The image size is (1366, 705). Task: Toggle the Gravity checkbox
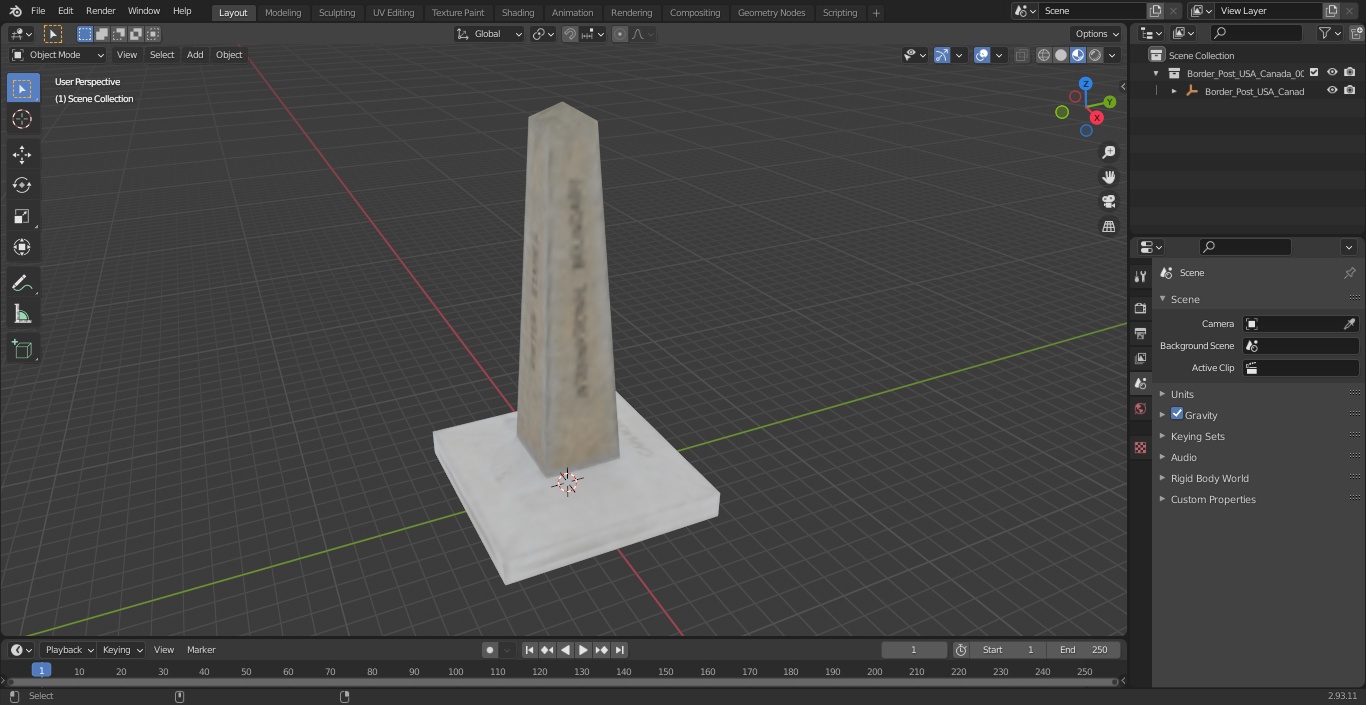[x=1177, y=414]
